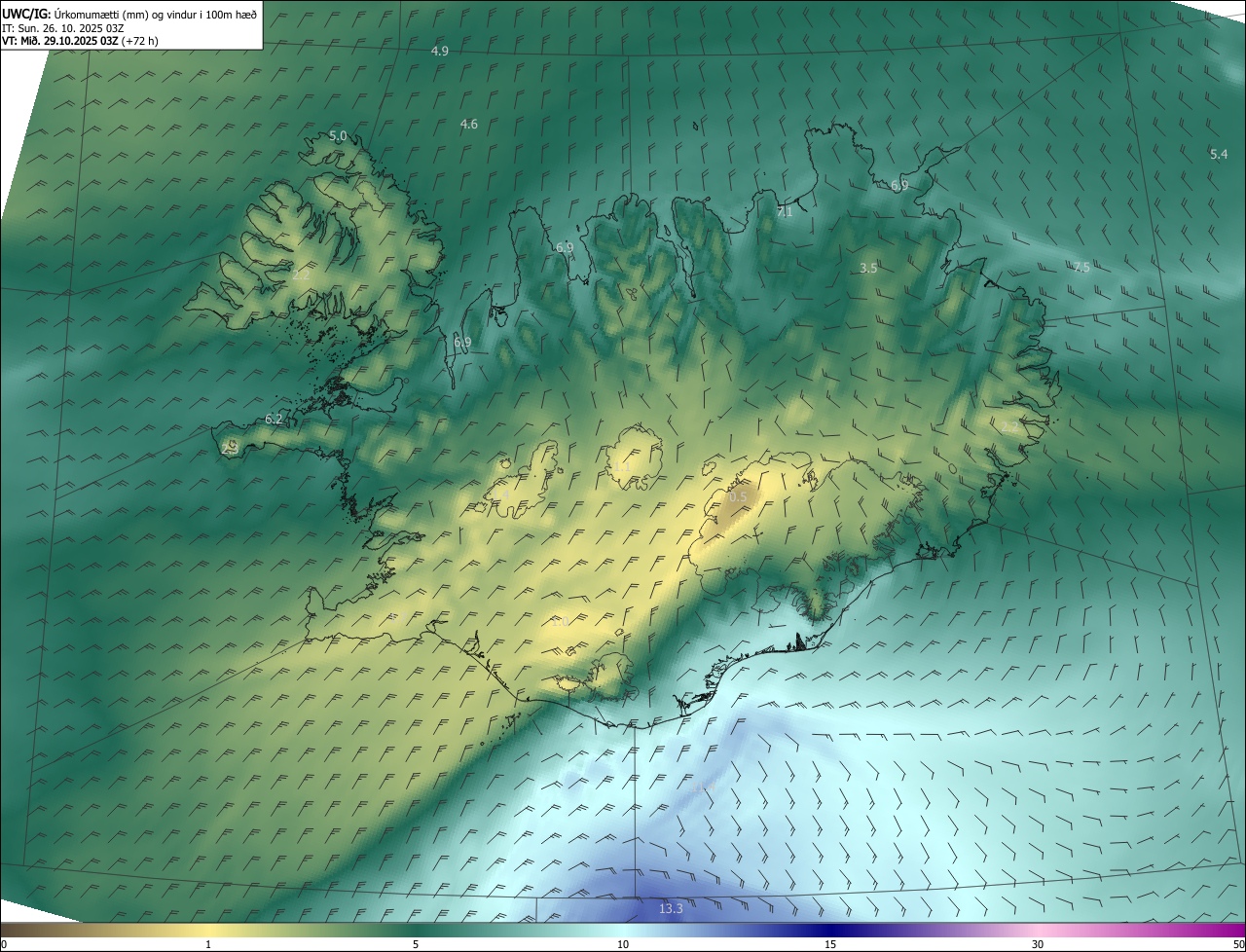The height and width of the screenshot is (952, 1246).
Task: Click the 13.3 value label
Action: tap(671, 908)
